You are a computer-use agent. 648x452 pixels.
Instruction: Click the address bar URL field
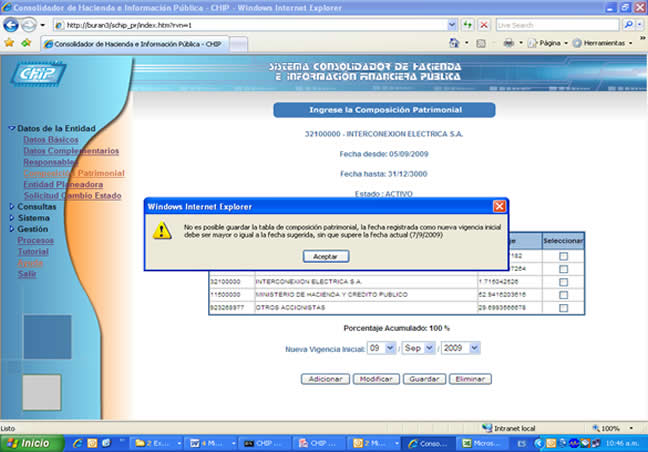pyautogui.click(x=252, y=25)
